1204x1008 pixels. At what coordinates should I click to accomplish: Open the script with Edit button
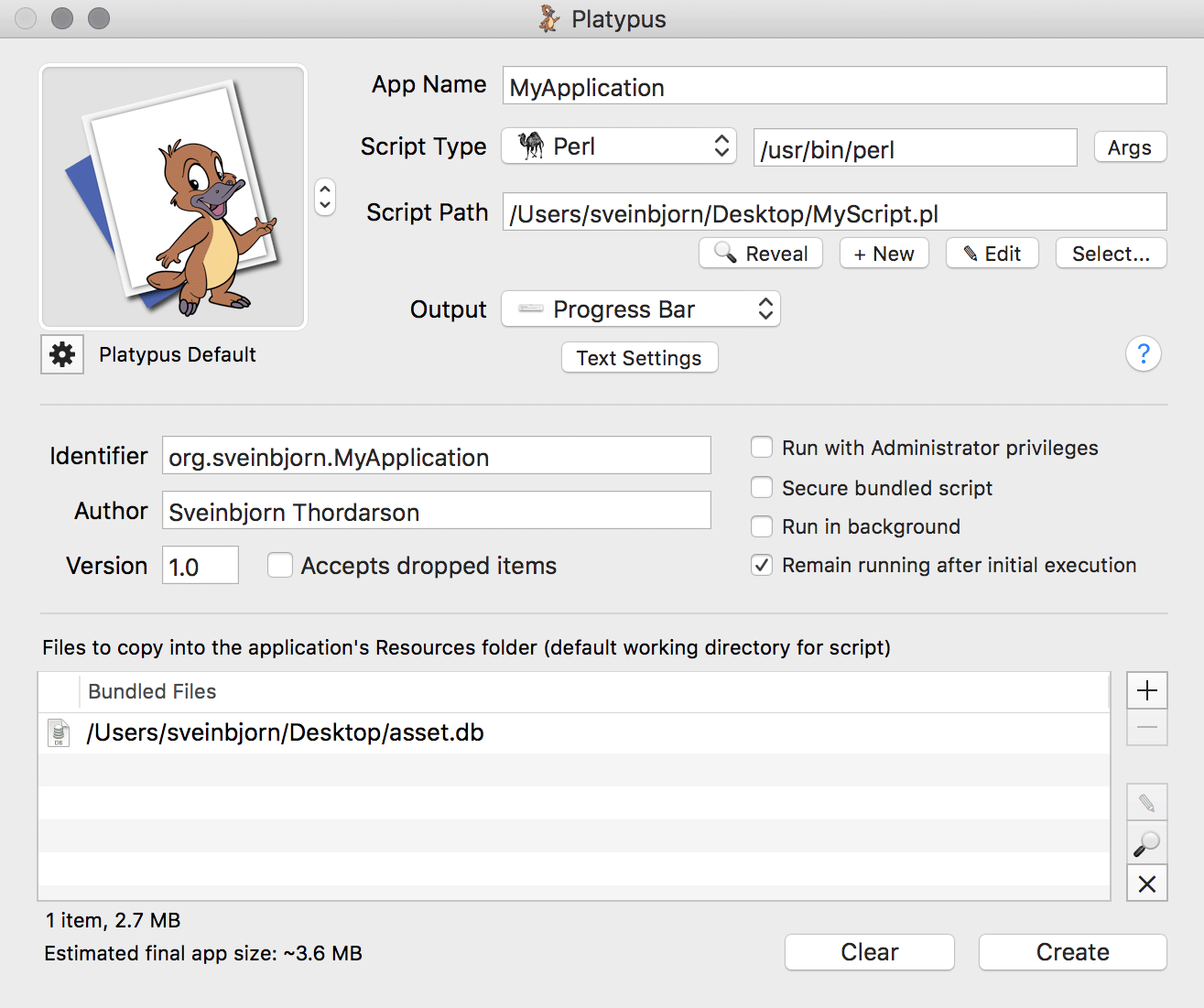click(x=992, y=254)
